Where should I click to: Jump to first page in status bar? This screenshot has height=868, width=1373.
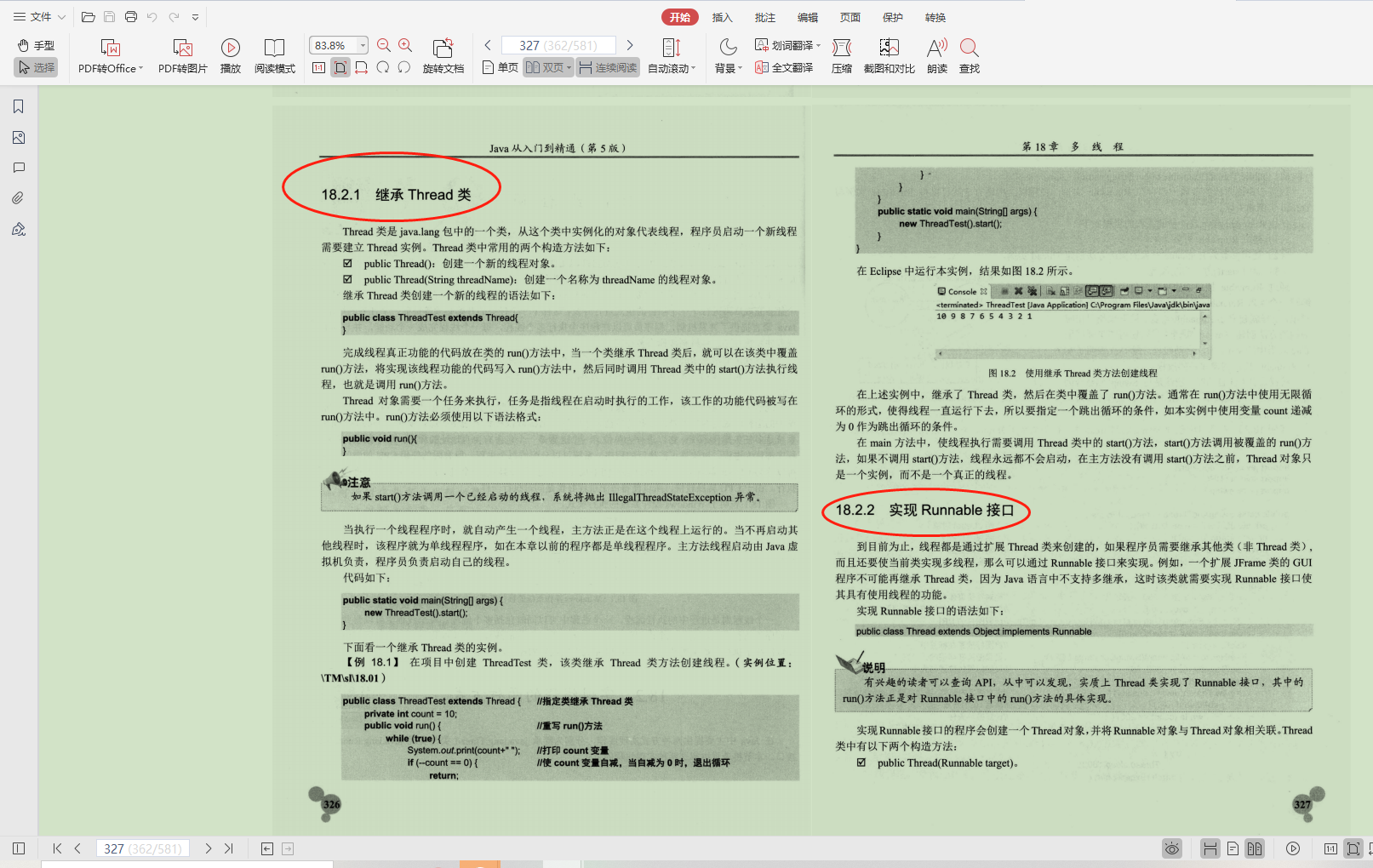(x=57, y=848)
